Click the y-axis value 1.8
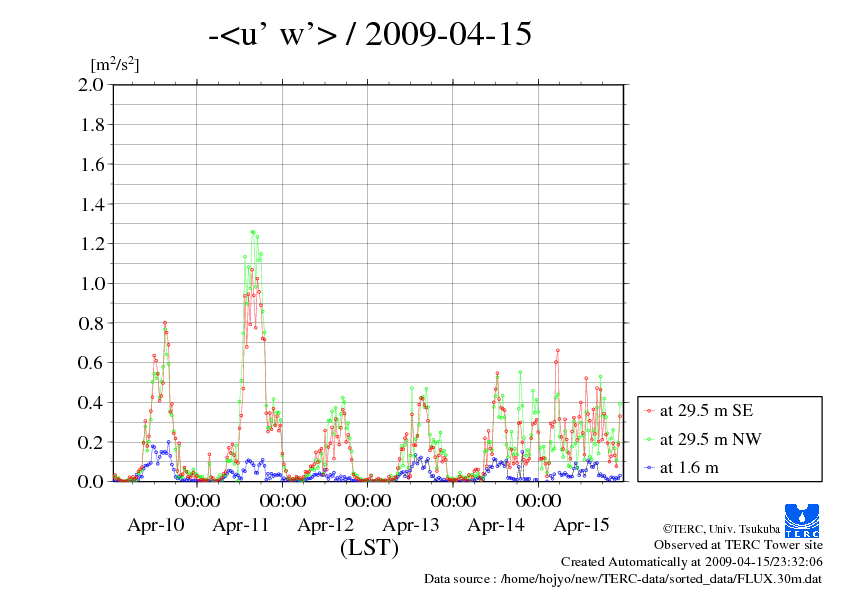Viewport: 842px width, 595px height. click(x=92, y=125)
